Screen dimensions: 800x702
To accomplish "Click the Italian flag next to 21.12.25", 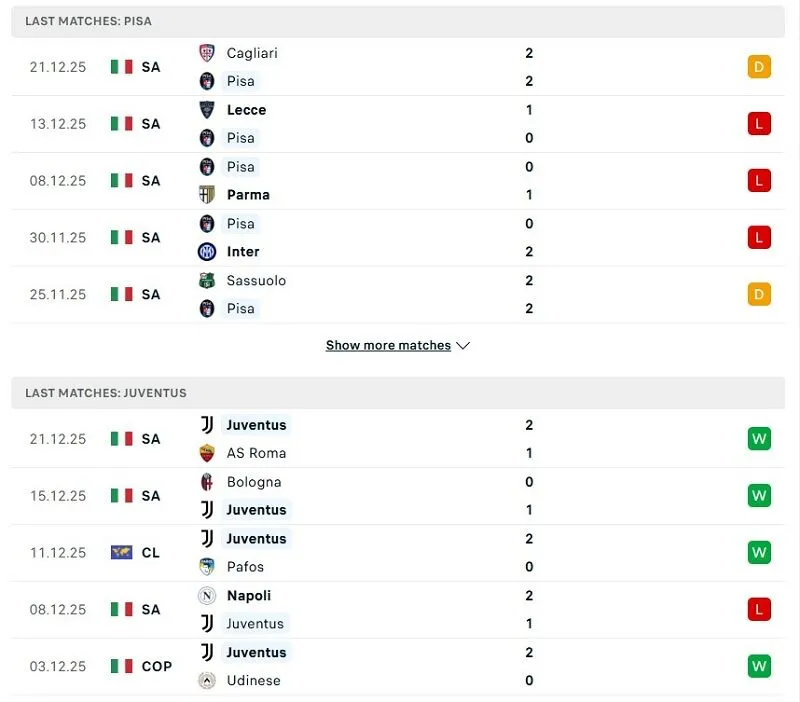I will (x=122, y=67).
